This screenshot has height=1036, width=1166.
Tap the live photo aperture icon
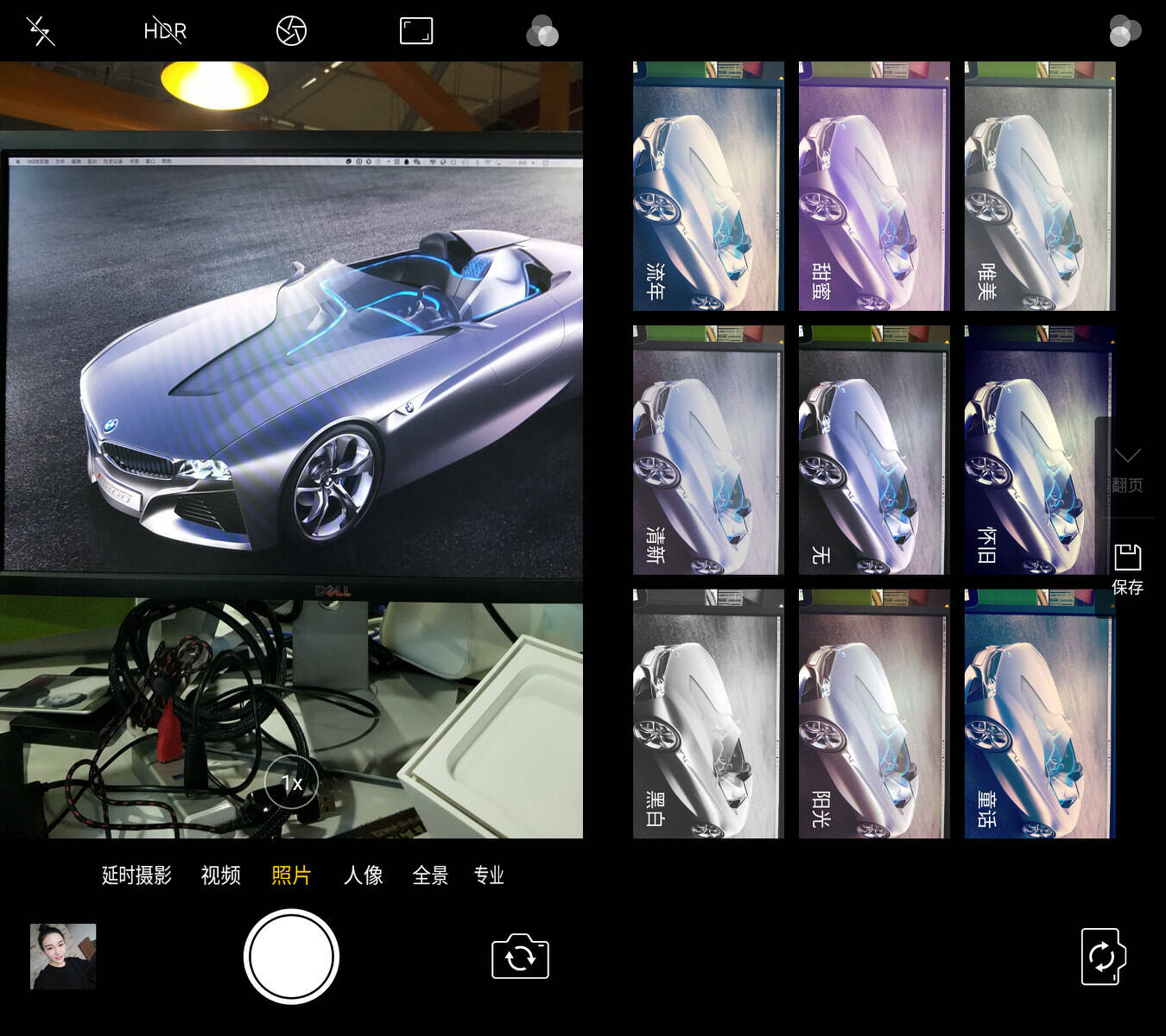(x=291, y=32)
